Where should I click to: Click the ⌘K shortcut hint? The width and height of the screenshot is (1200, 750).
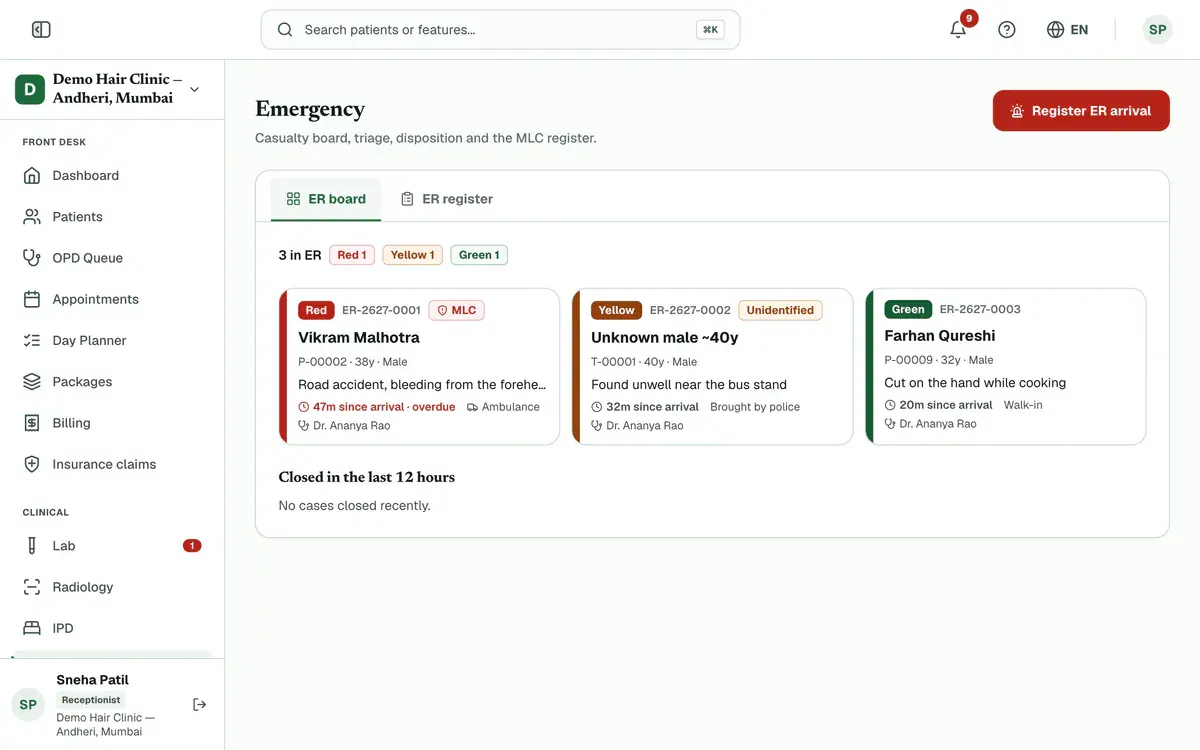point(710,30)
